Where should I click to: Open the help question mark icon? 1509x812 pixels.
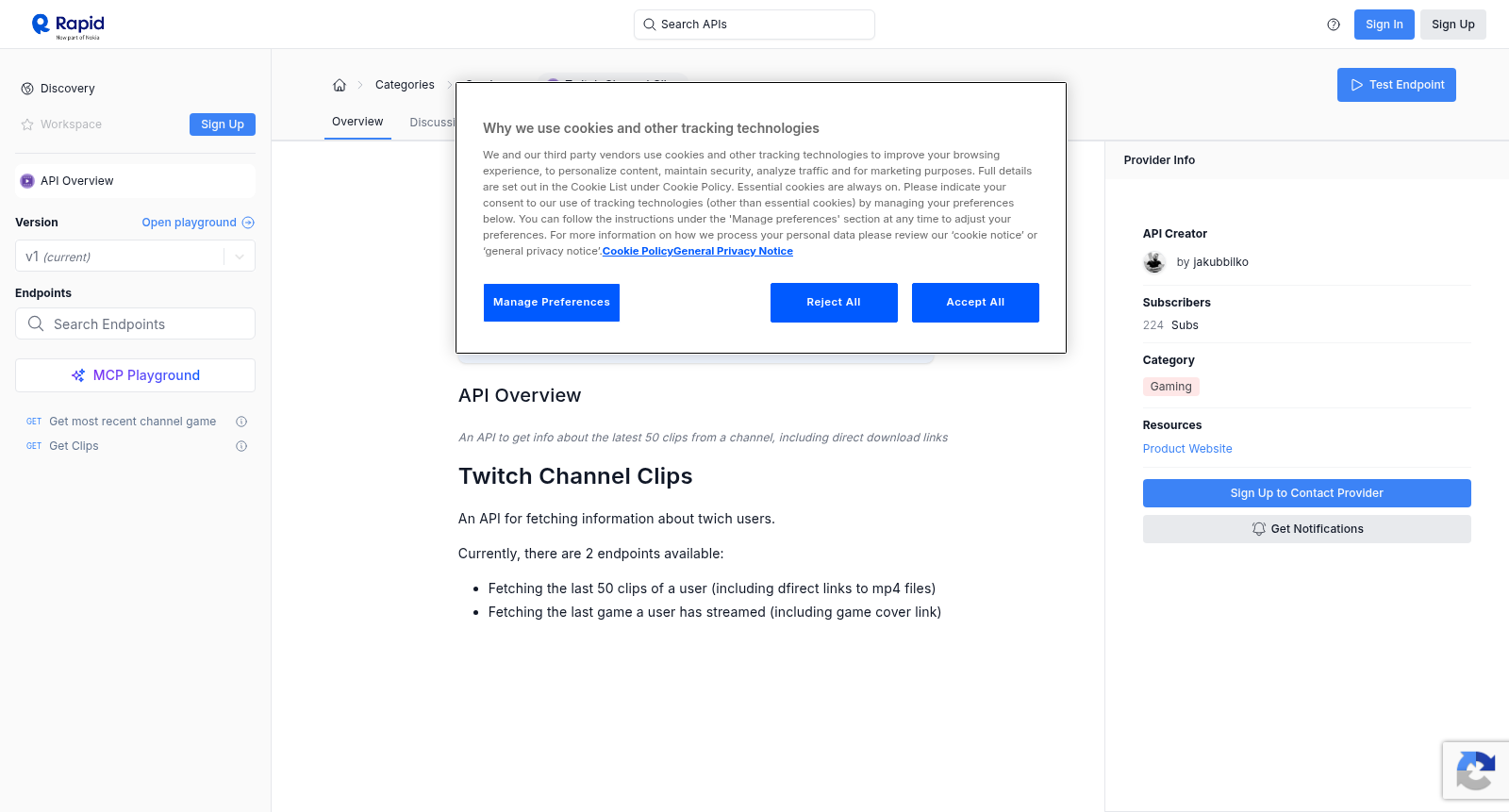click(1334, 25)
